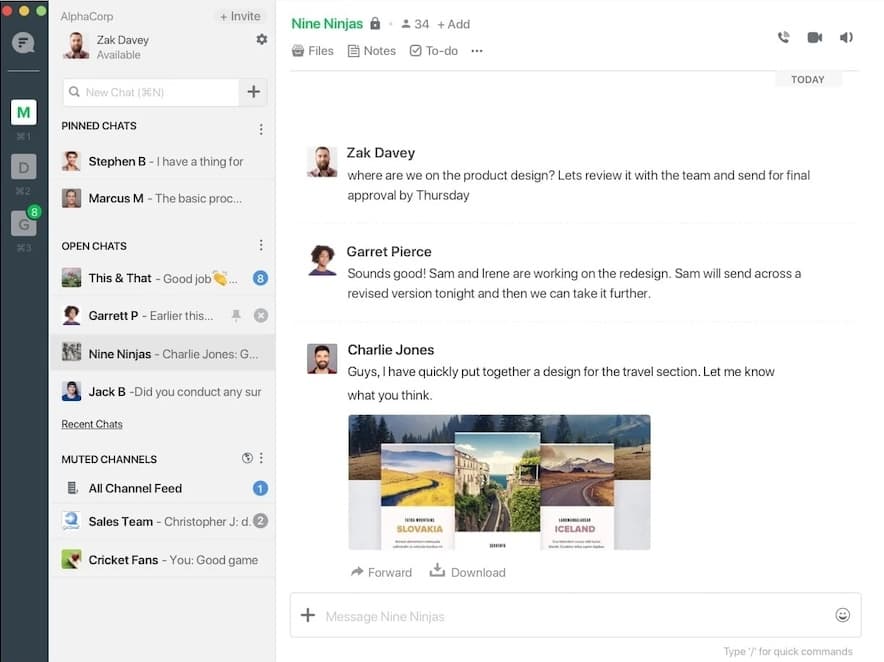
Task: Click the Recent Chats link
Action: [x=92, y=424]
